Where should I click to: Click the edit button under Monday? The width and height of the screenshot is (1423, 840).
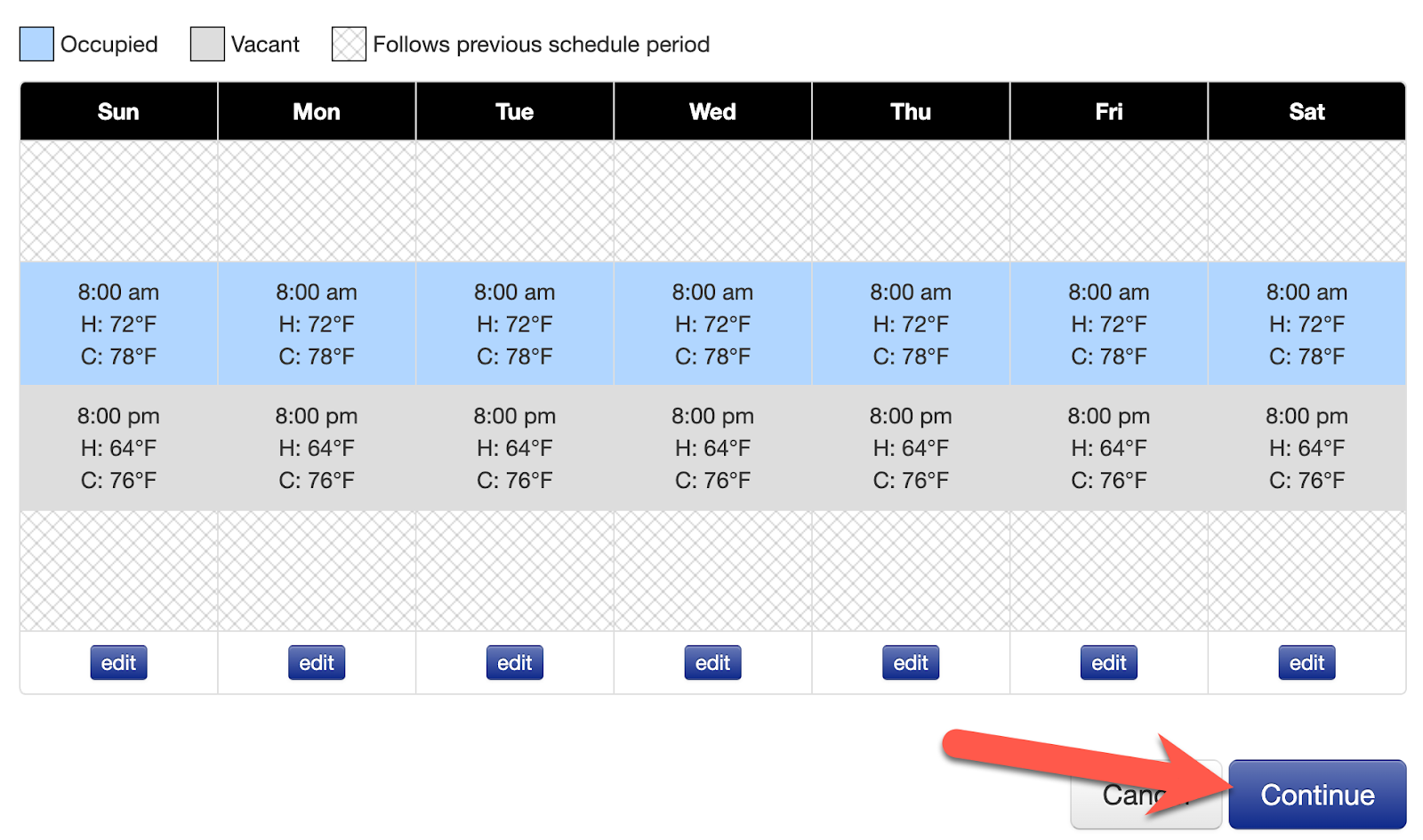click(317, 663)
